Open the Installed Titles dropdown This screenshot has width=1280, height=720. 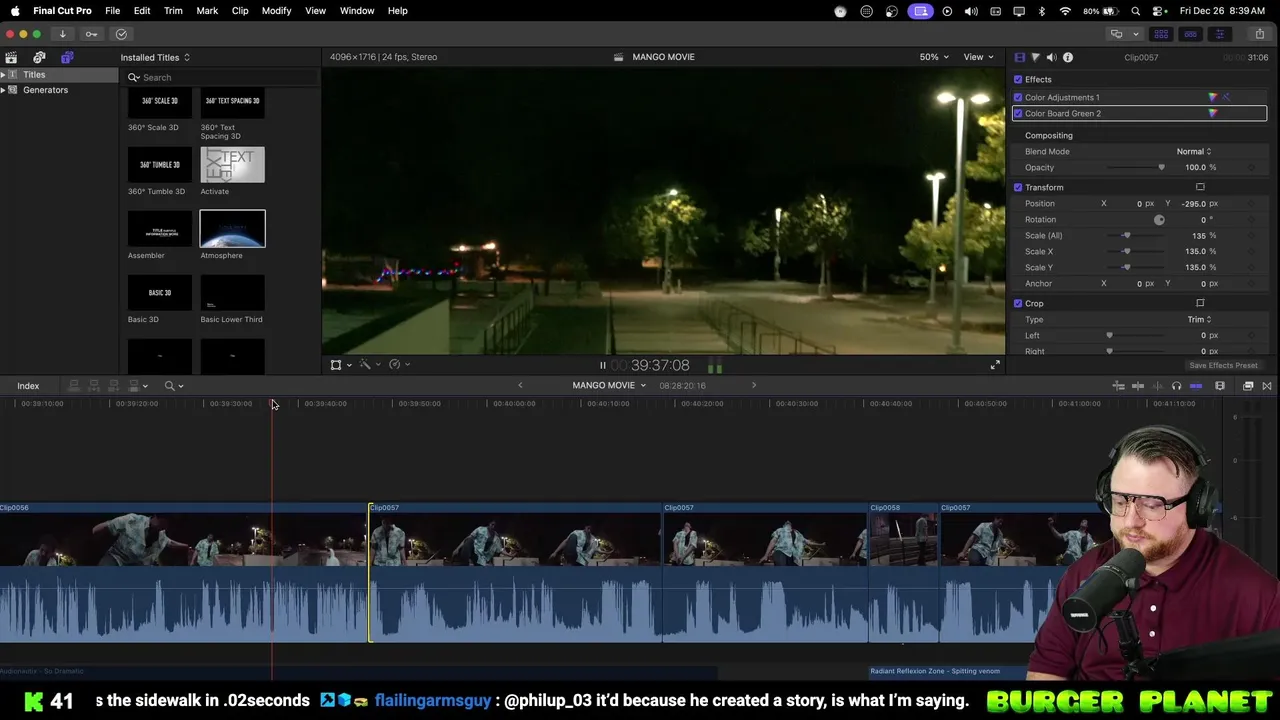(x=155, y=57)
